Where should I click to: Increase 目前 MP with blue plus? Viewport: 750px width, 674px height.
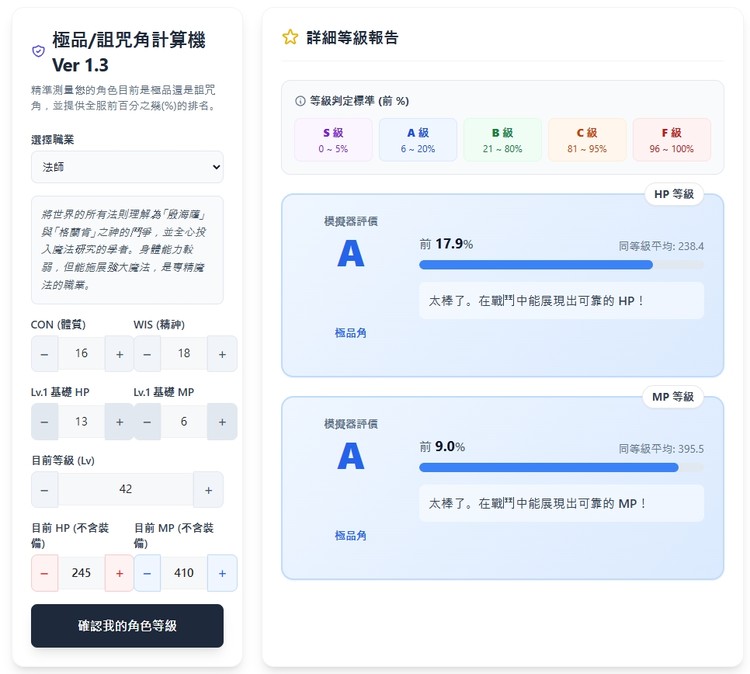pos(222,573)
